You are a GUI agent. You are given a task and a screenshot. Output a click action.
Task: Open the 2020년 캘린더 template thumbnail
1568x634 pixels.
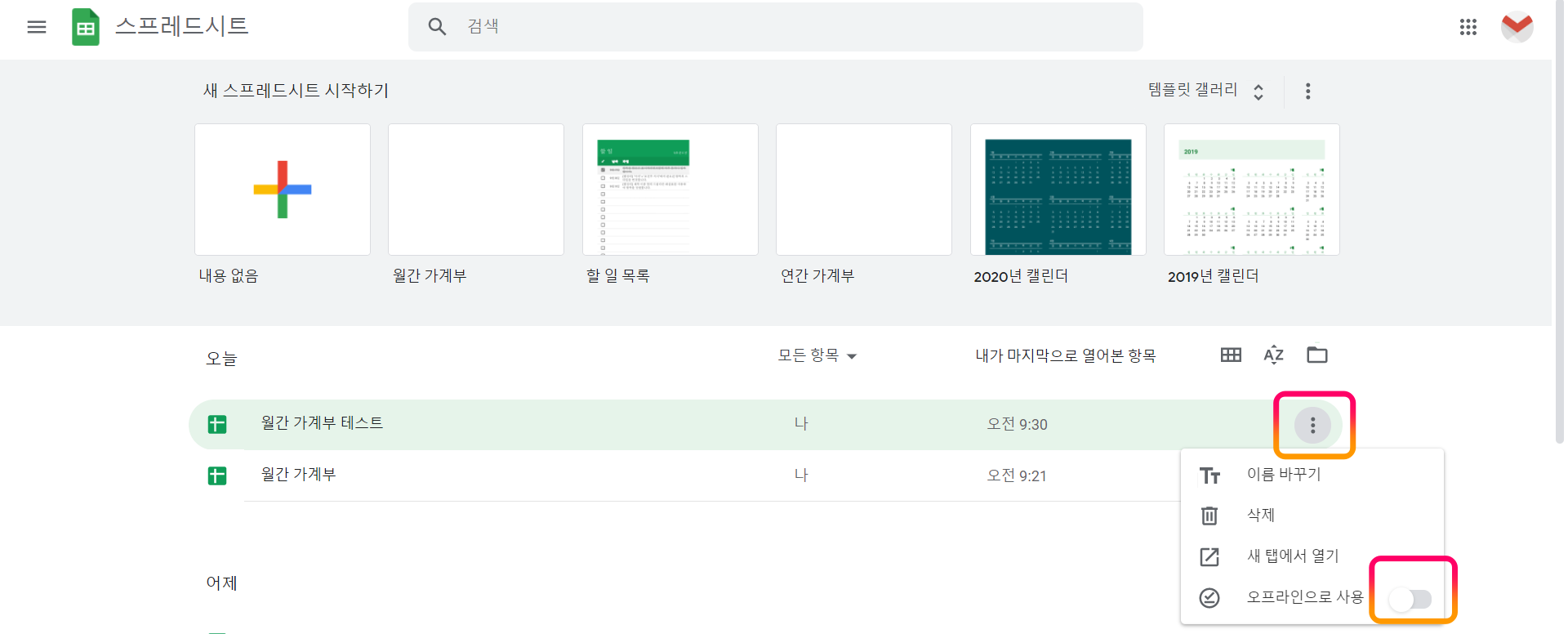[x=1057, y=190]
